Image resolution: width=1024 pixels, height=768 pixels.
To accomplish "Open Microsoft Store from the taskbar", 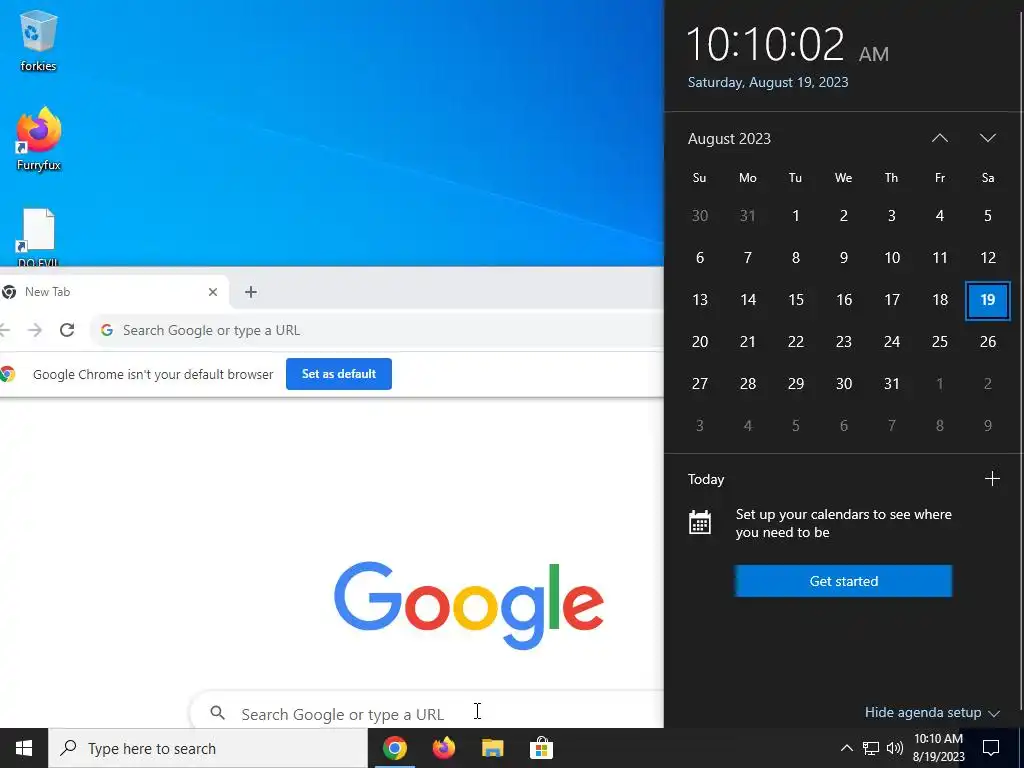I will [541, 748].
